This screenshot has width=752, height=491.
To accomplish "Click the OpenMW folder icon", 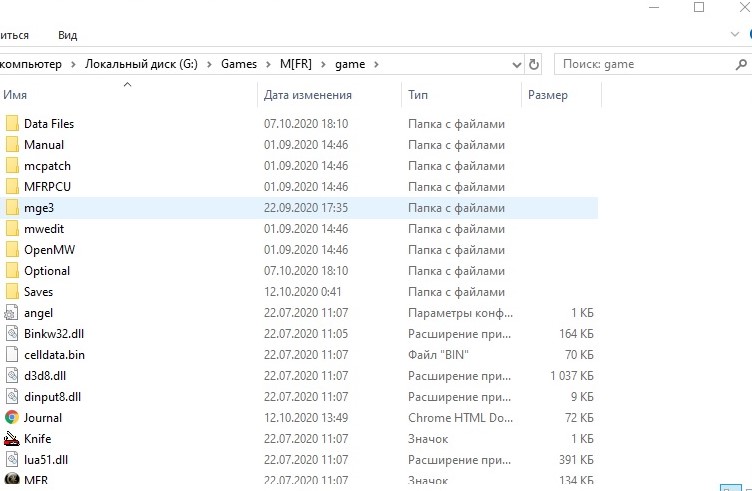I will pos(12,250).
